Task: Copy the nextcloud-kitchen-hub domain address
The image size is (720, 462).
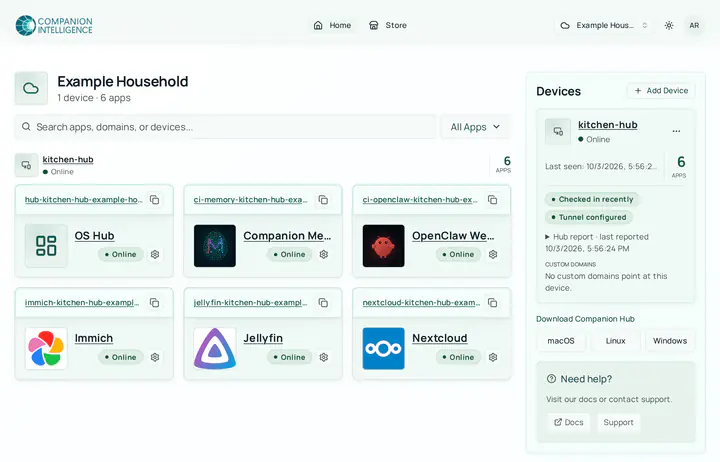Action: [x=492, y=303]
